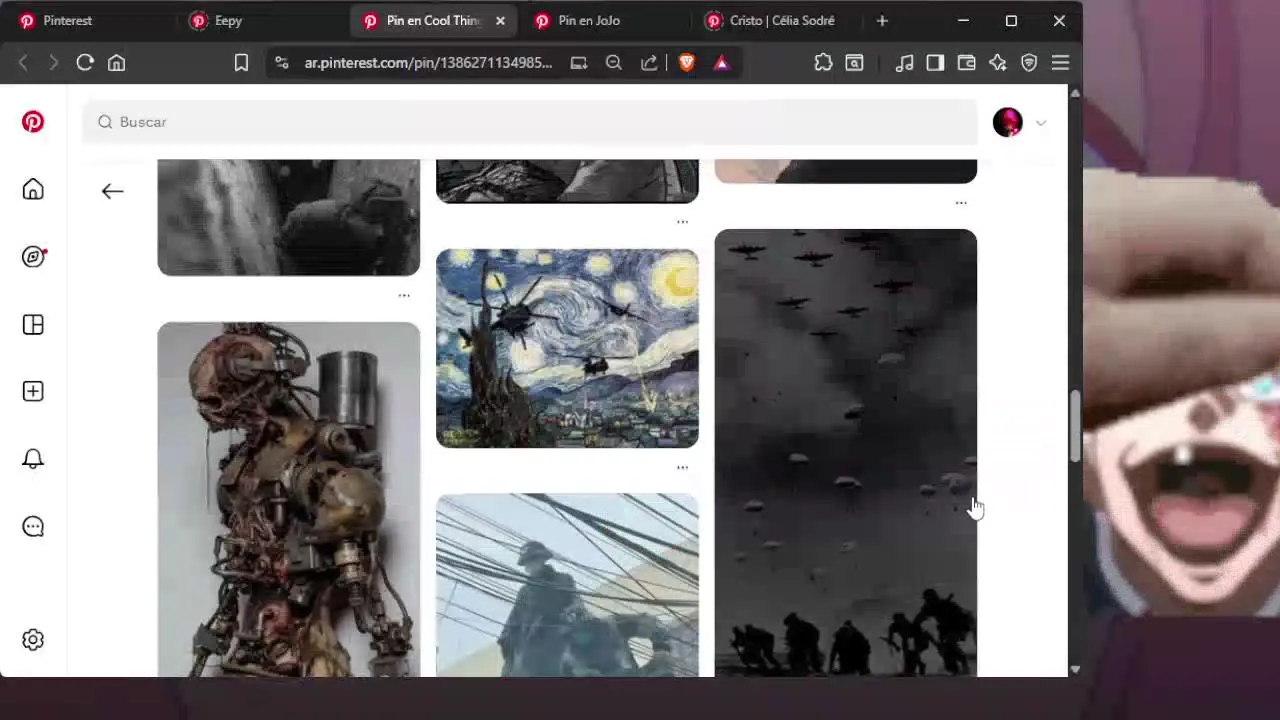Switch to the Pin en JoJo tab

tap(606, 20)
